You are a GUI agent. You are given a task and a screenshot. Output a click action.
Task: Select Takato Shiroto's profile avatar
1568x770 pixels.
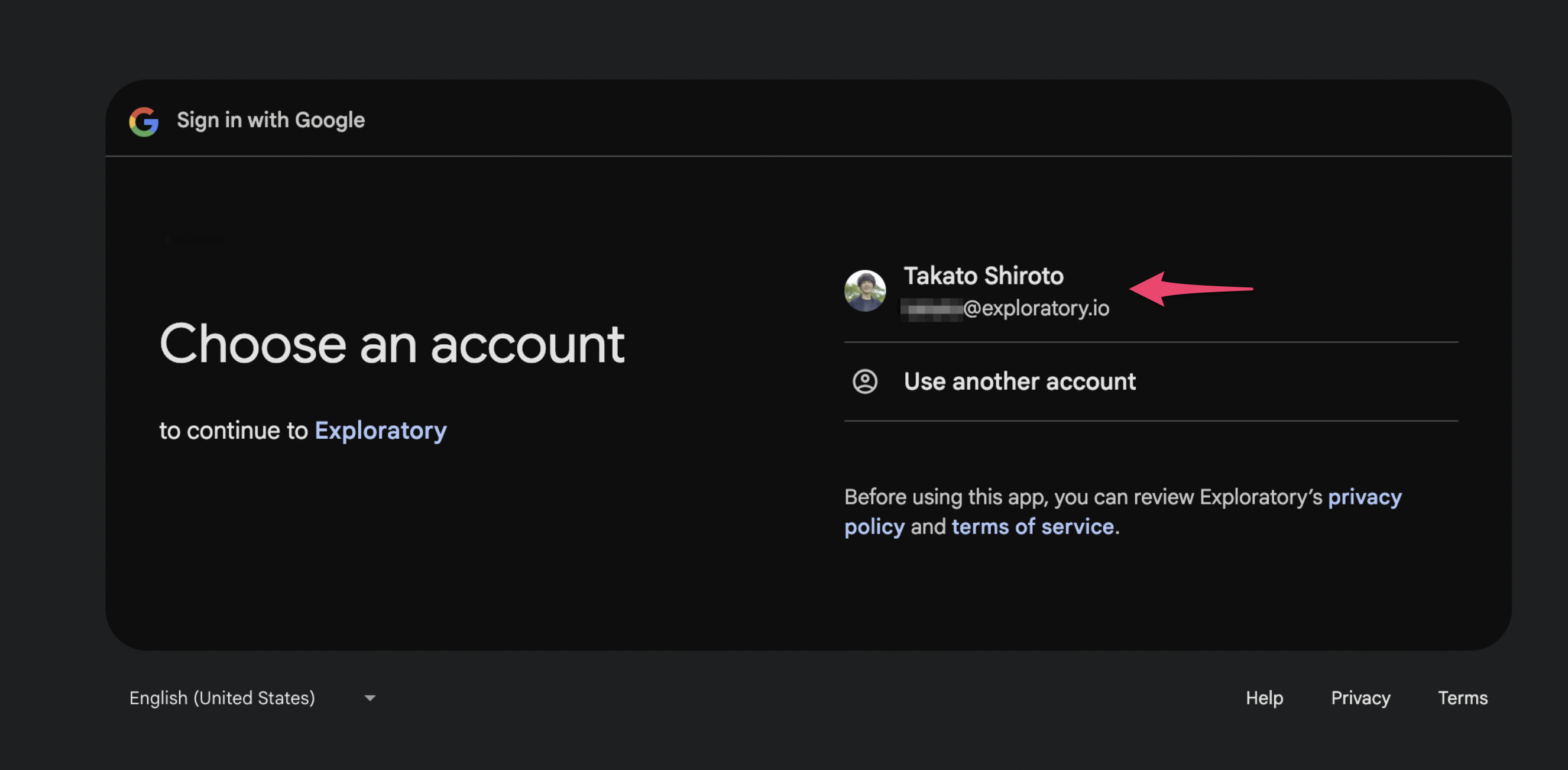864,290
